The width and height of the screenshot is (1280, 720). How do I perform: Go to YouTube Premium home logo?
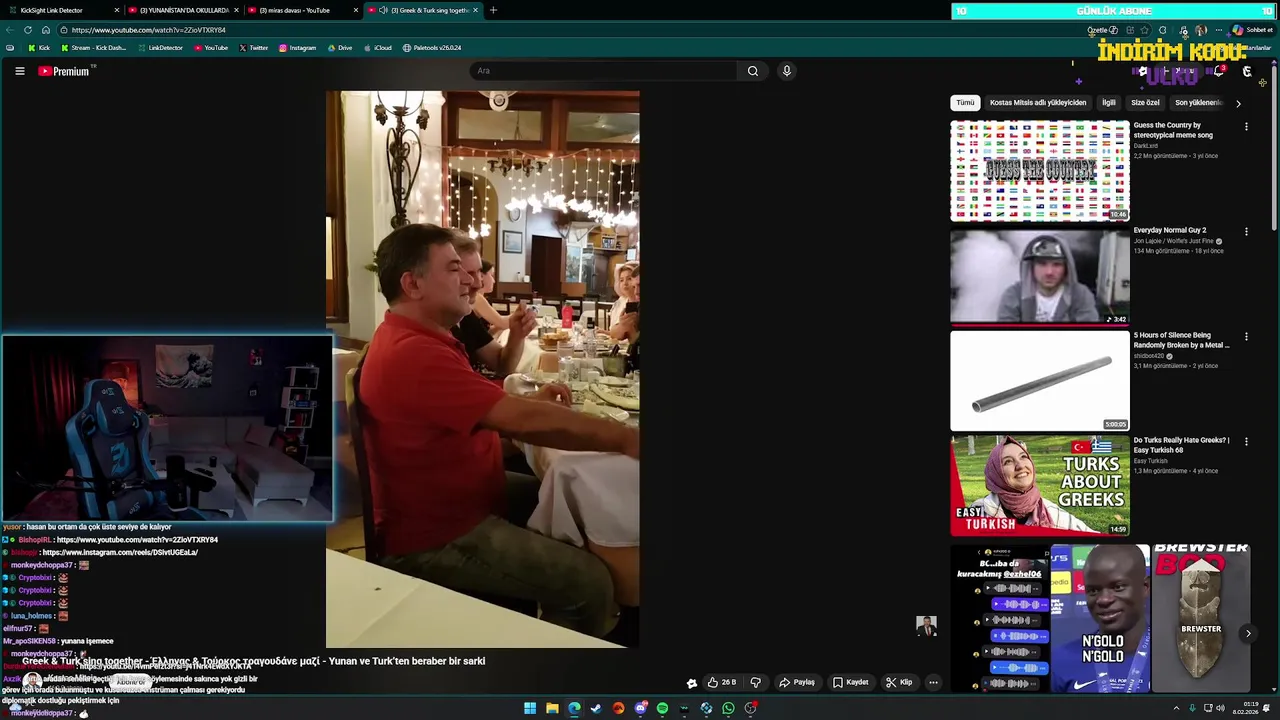pos(66,71)
